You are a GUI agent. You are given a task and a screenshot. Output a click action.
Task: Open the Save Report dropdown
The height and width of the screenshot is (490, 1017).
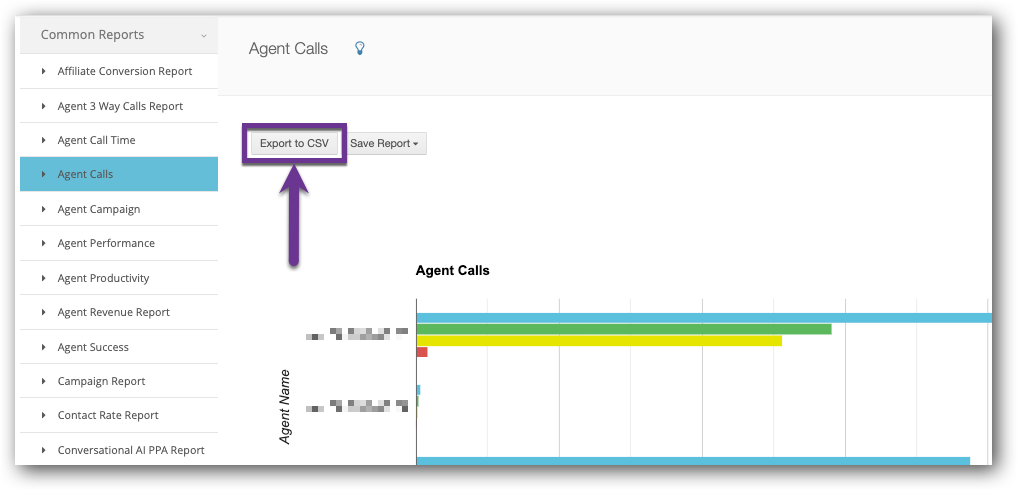(385, 143)
